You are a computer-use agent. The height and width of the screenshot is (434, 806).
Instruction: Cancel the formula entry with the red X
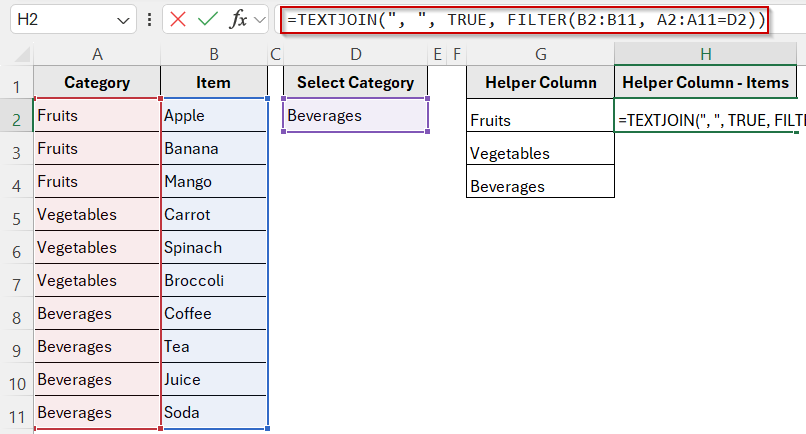(178, 20)
